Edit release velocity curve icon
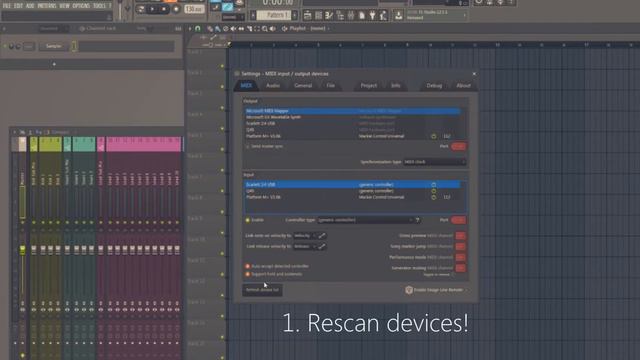 (322, 246)
